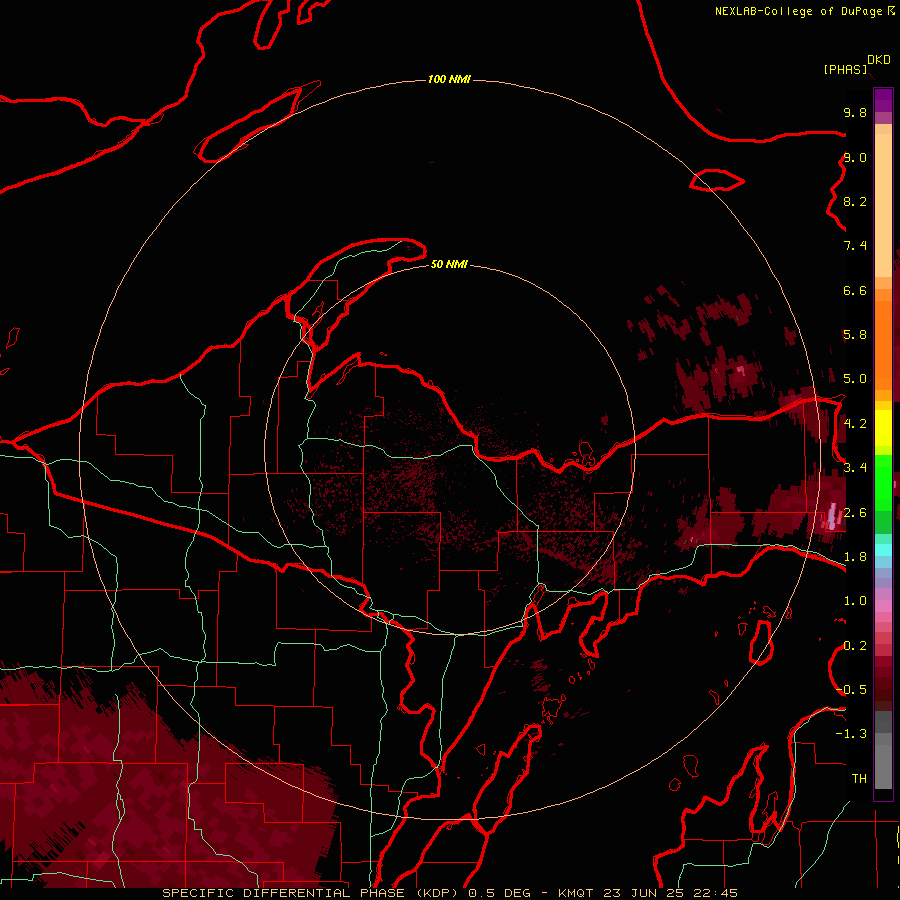This screenshot has height=900, width=900.
Task: Click the 8.2 legend value
Action: 855,201
